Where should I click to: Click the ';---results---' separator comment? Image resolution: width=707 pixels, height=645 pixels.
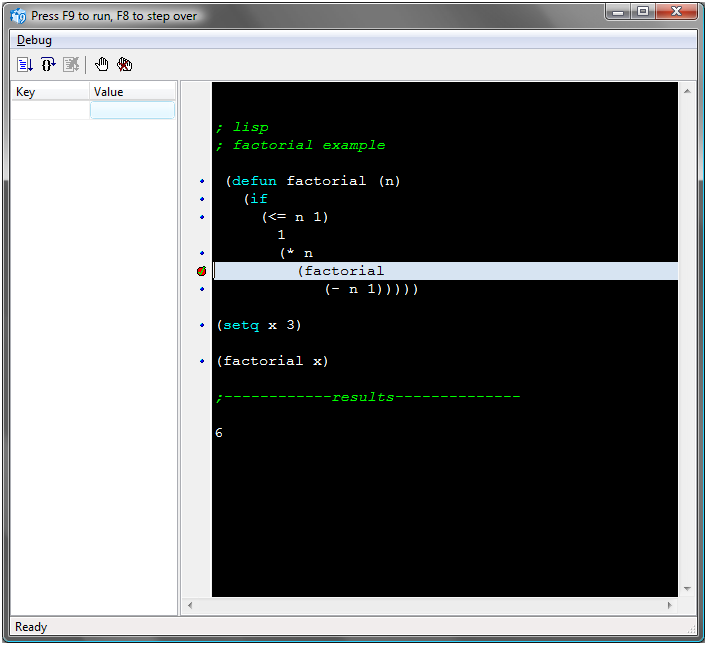click(367, 397)
